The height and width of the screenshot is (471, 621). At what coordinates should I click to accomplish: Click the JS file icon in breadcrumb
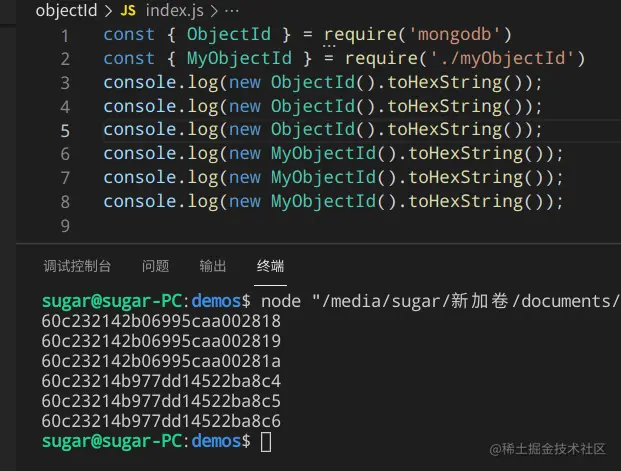tap(128, 11)
